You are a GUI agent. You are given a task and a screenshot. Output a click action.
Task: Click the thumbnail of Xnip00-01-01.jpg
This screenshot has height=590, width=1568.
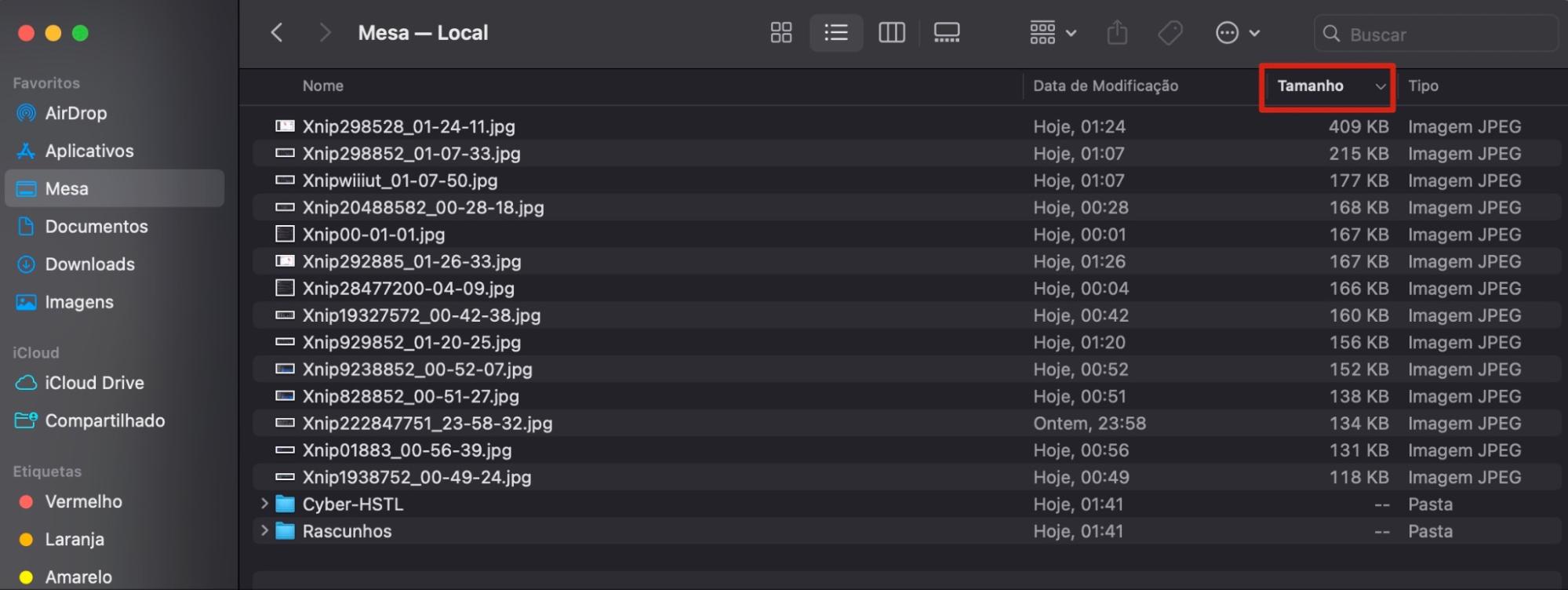[x=285, y=234]
